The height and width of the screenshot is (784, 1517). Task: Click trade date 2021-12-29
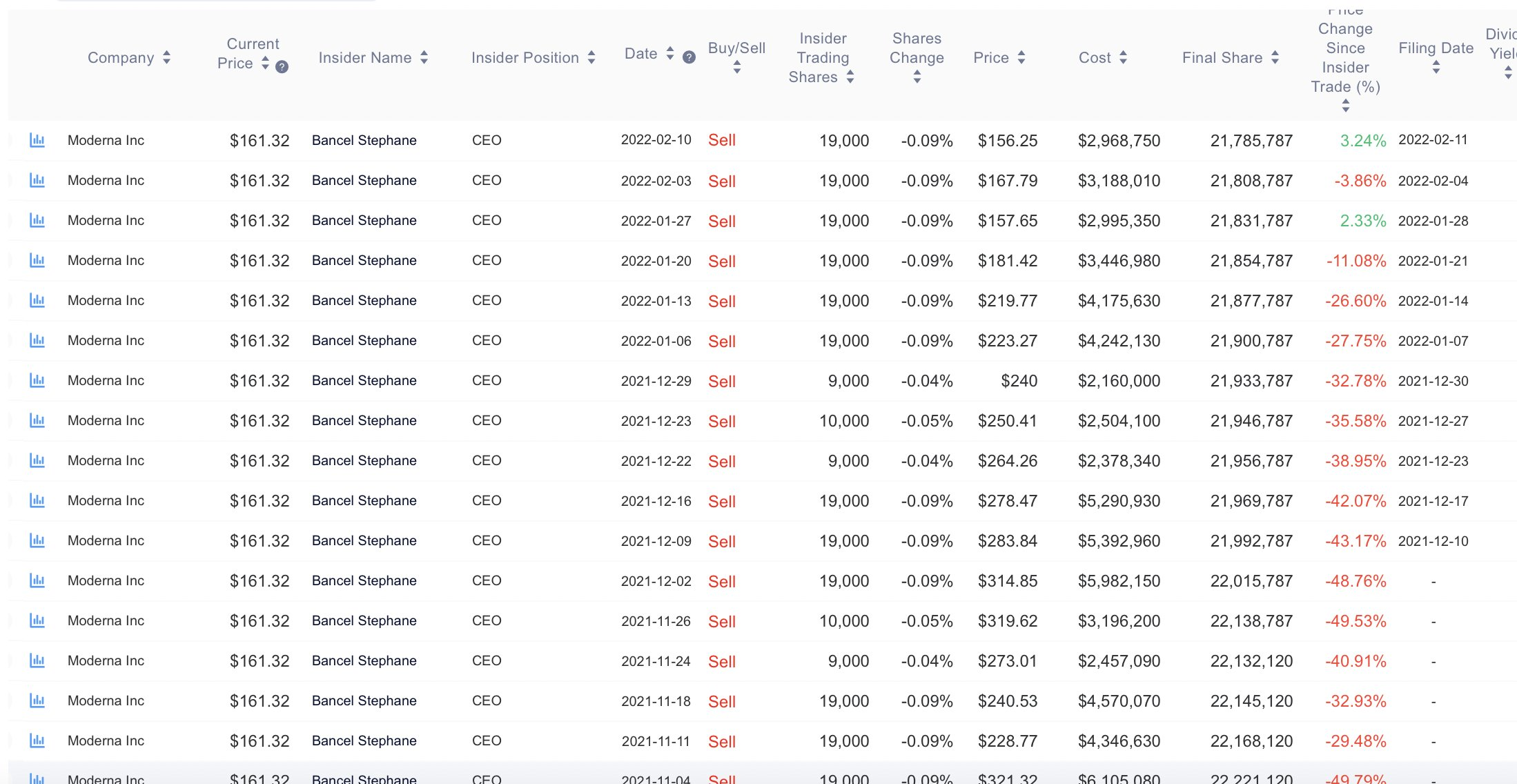pos(656,381)
